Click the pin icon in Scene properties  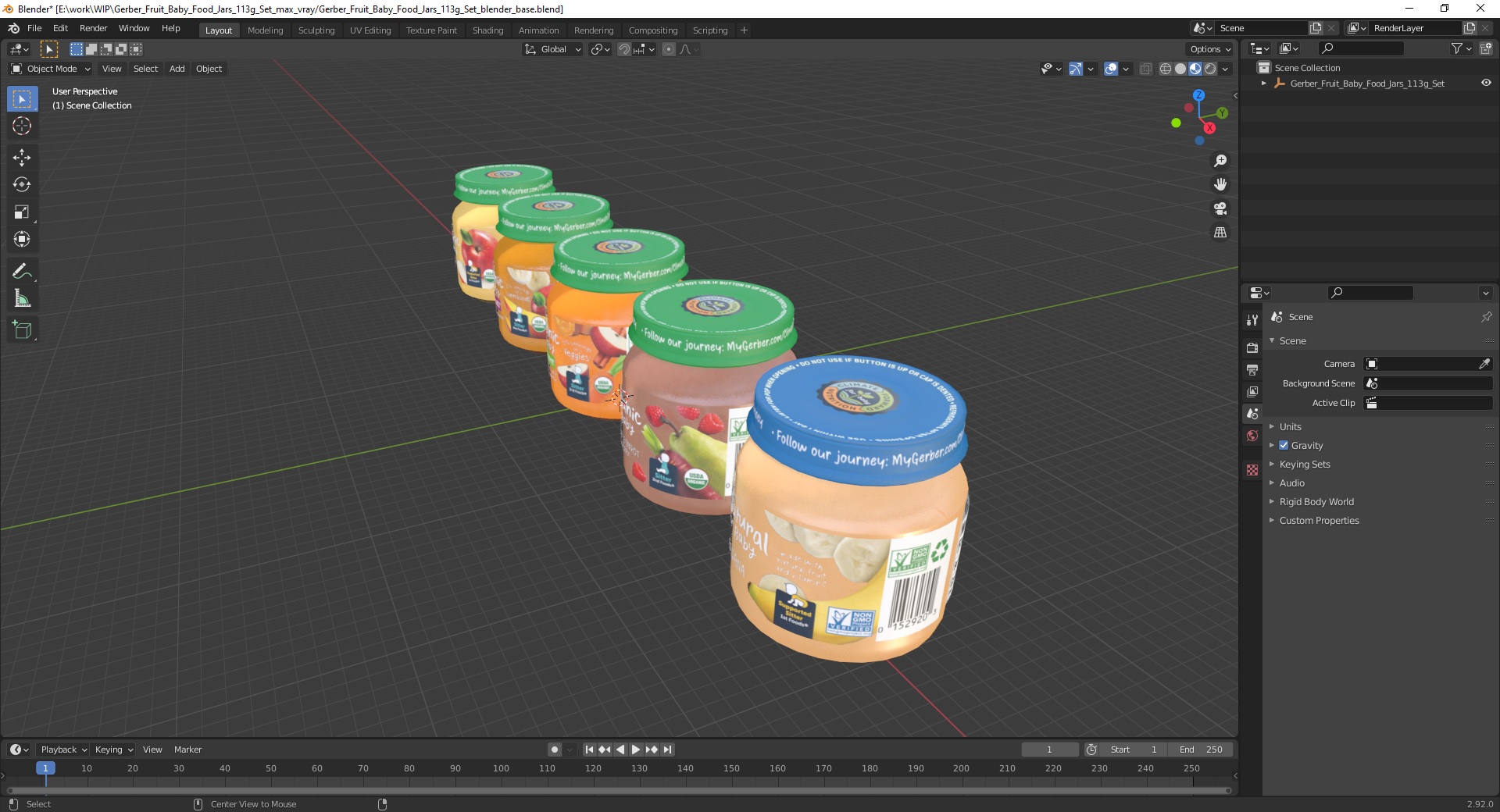pos(1486,317)
